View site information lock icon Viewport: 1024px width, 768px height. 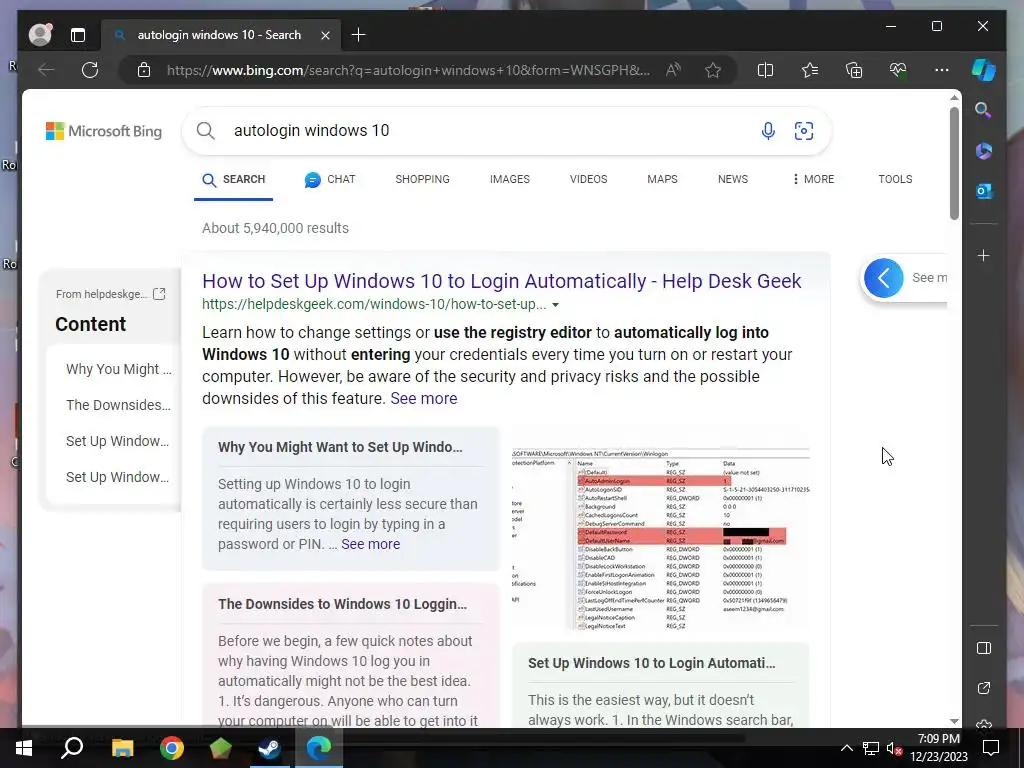[144, 70]
